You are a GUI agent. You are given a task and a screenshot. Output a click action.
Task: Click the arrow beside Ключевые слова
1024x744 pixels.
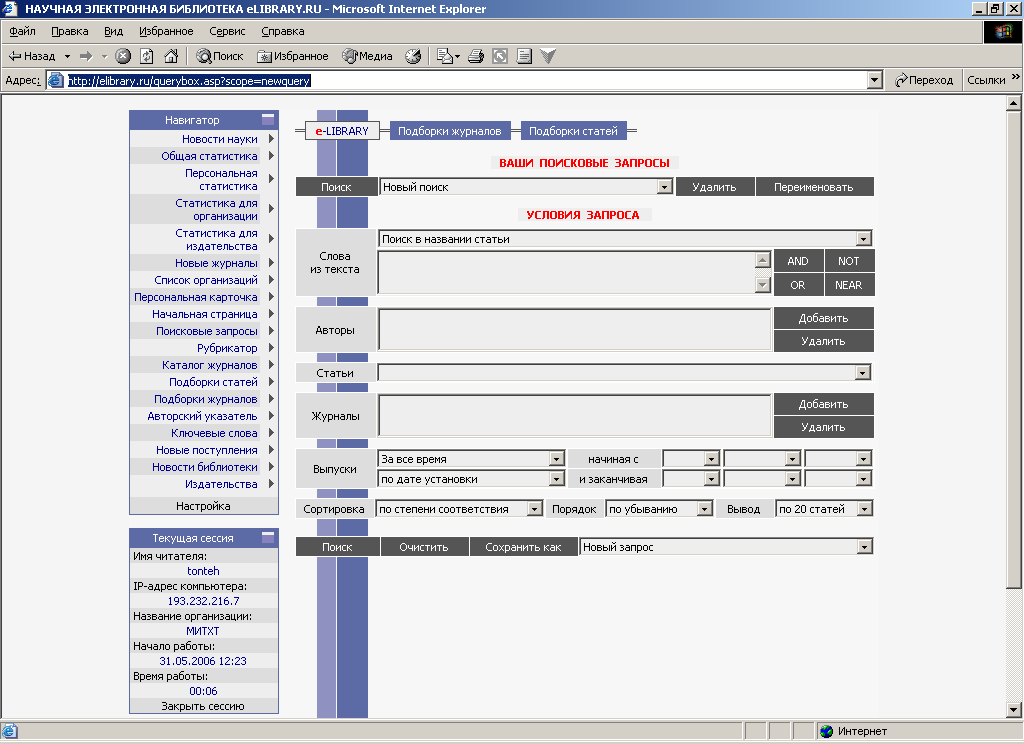pos(271,432)
